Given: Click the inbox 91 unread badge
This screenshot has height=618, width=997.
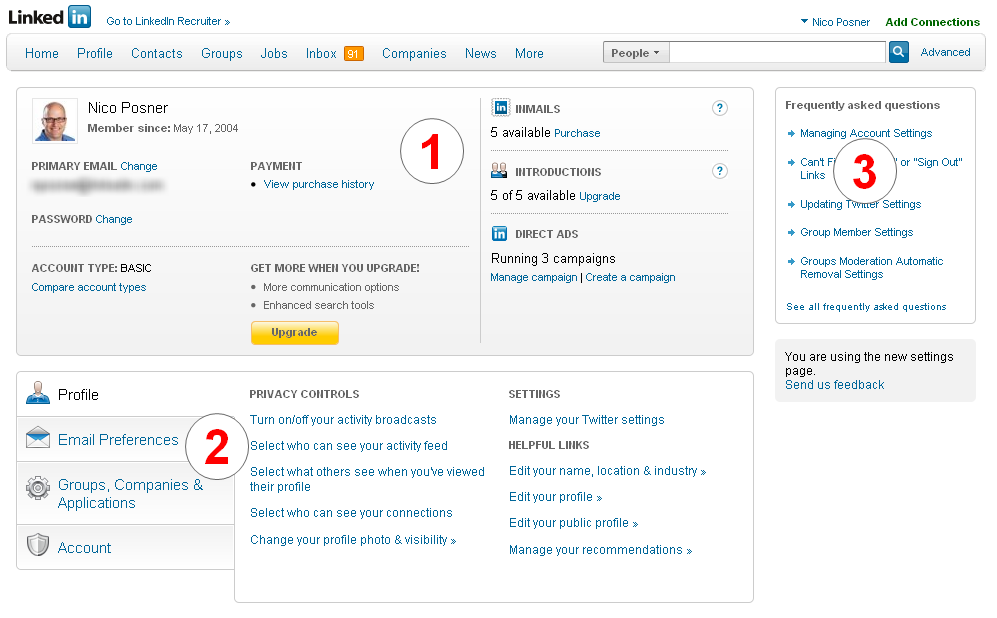Looking at the screenshot, I should click(354, 53).
